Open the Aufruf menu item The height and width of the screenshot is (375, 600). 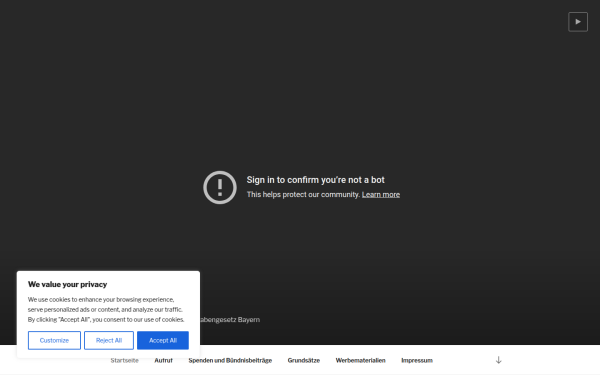(163, 360)
